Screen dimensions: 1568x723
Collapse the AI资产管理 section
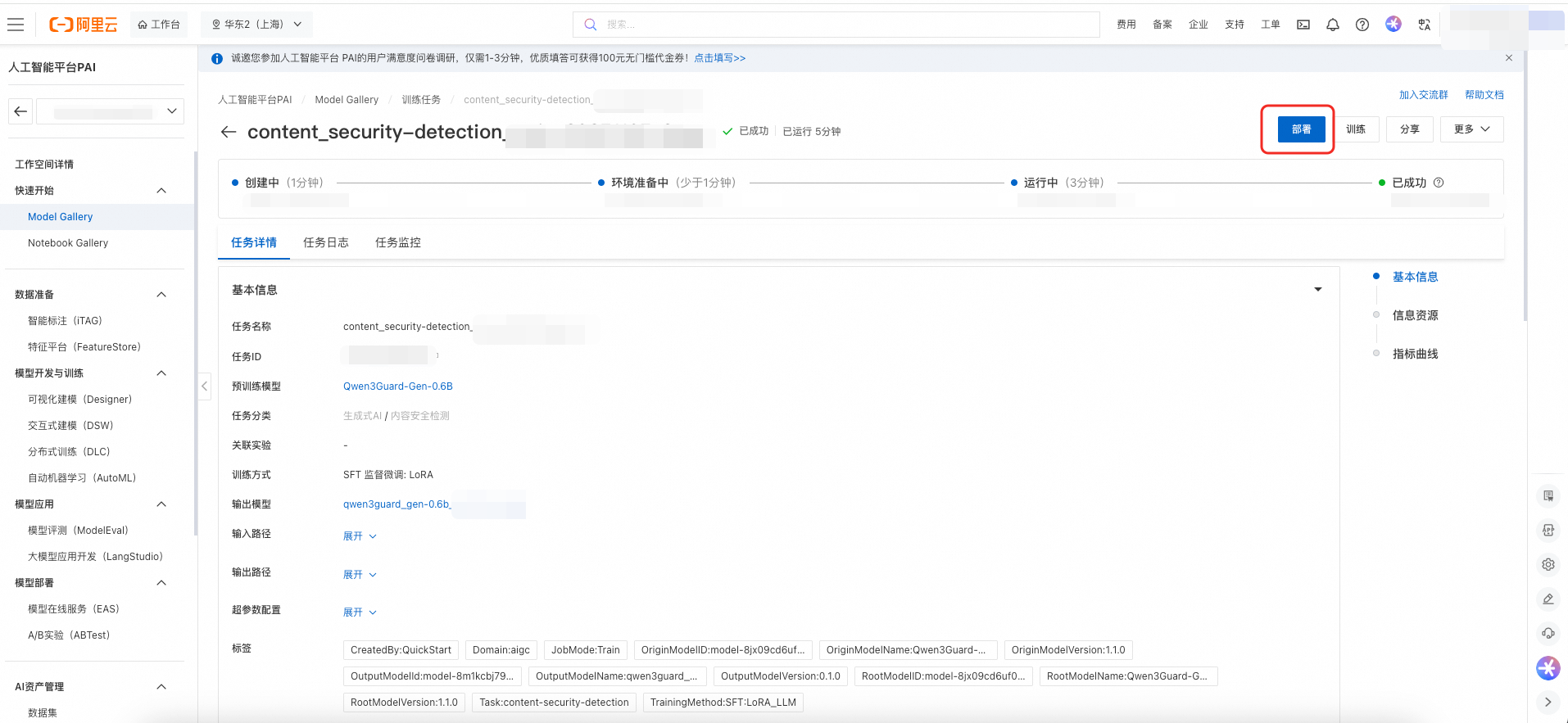(x=161, y=687)
